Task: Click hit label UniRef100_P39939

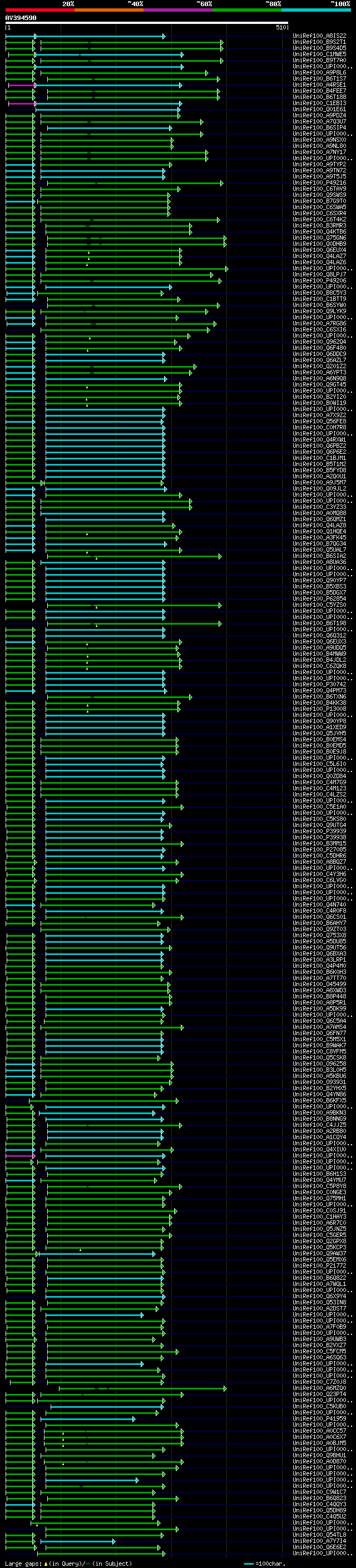Action: 319,831
